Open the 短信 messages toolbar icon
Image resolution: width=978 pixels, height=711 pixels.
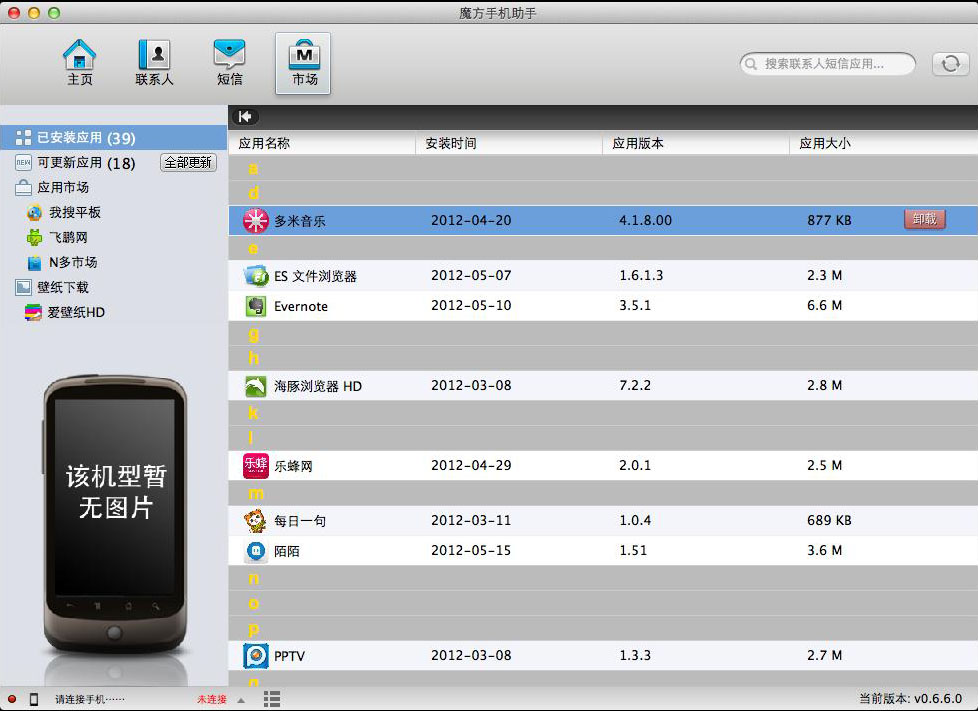click(x=229, y=62)
